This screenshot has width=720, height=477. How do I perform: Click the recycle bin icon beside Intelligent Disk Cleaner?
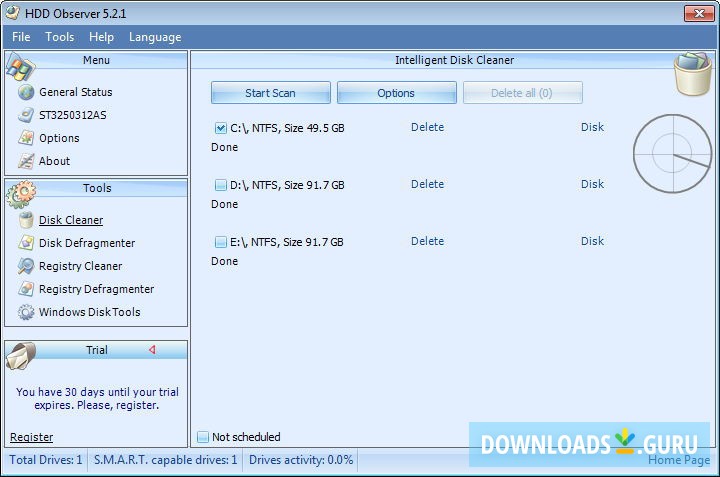tap(692, 74)
